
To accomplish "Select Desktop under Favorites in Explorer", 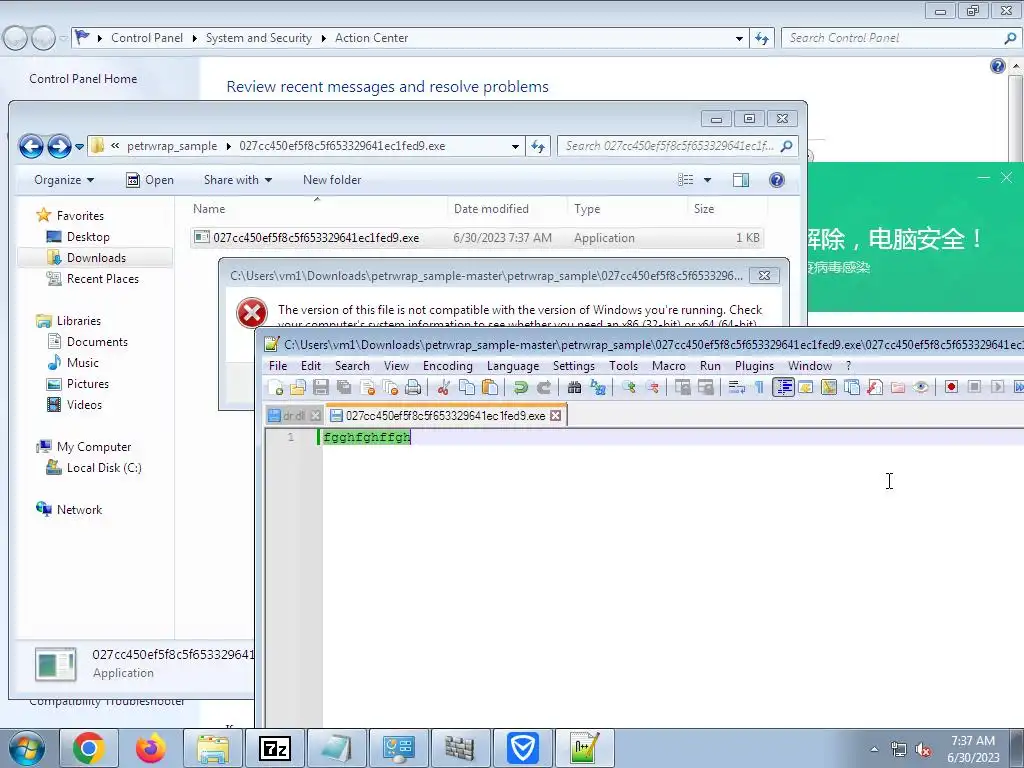I will pyautogui.click(x=88, y=236).
